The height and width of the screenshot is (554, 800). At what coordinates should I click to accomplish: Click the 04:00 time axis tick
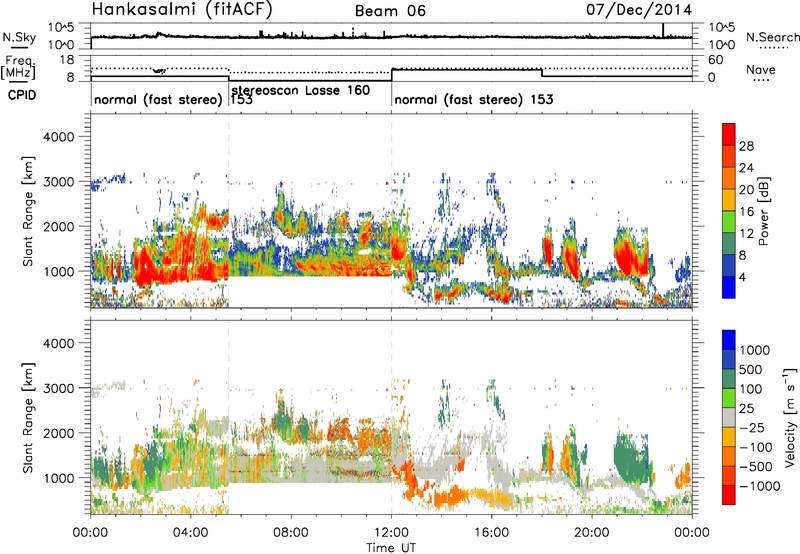(x=190, y=533)
